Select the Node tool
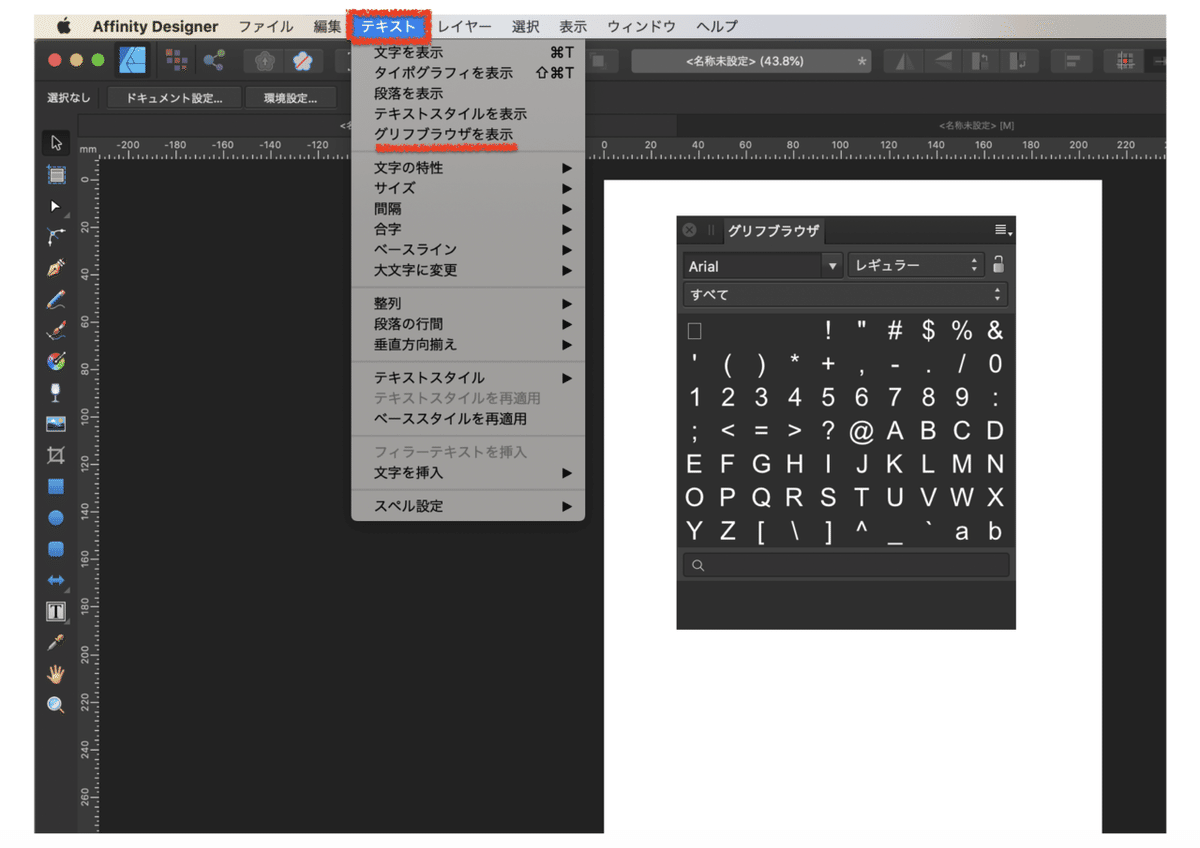1200x848 pixels. point(57,206)
